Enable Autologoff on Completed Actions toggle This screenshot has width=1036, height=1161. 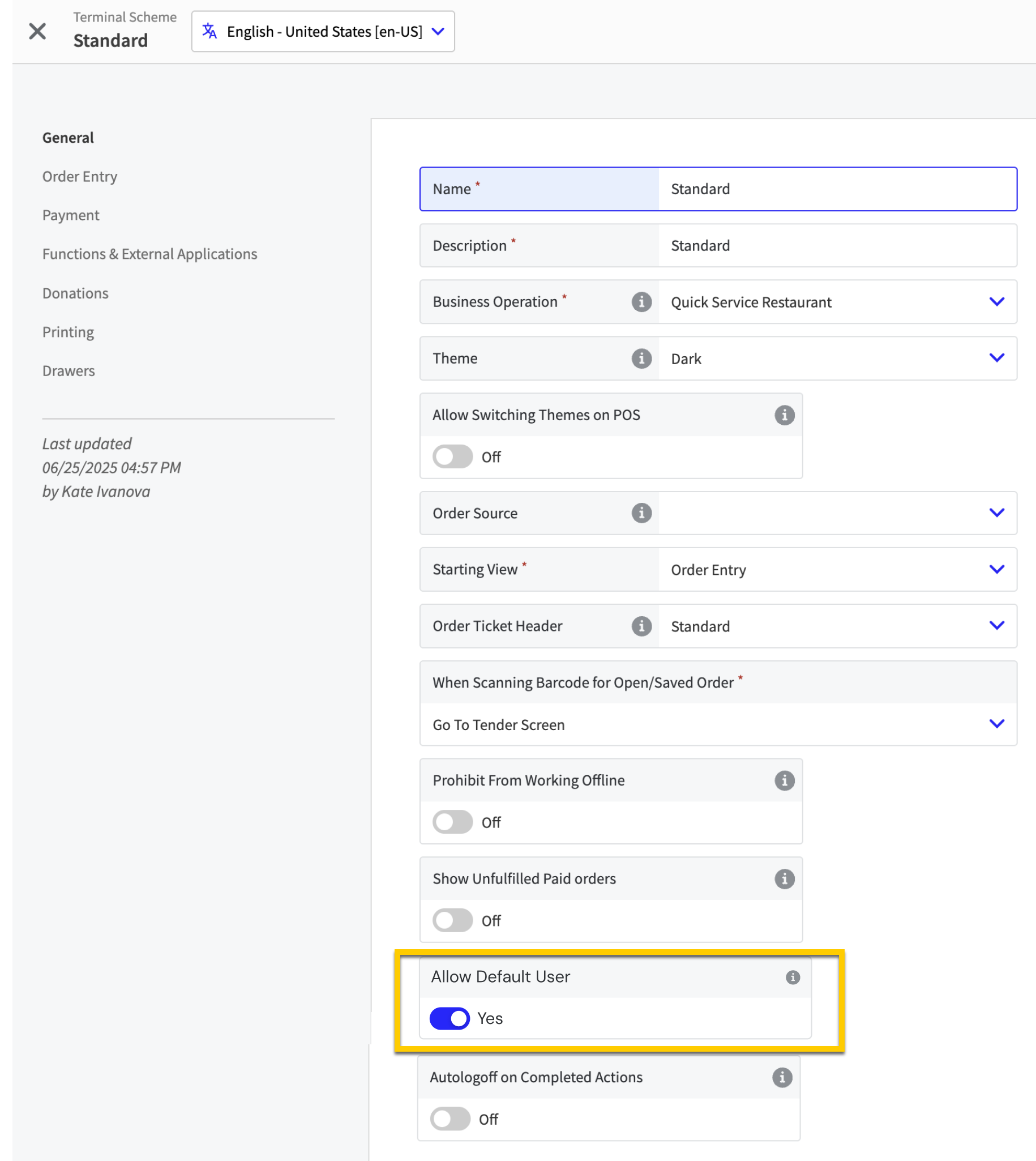(449, 1119)
